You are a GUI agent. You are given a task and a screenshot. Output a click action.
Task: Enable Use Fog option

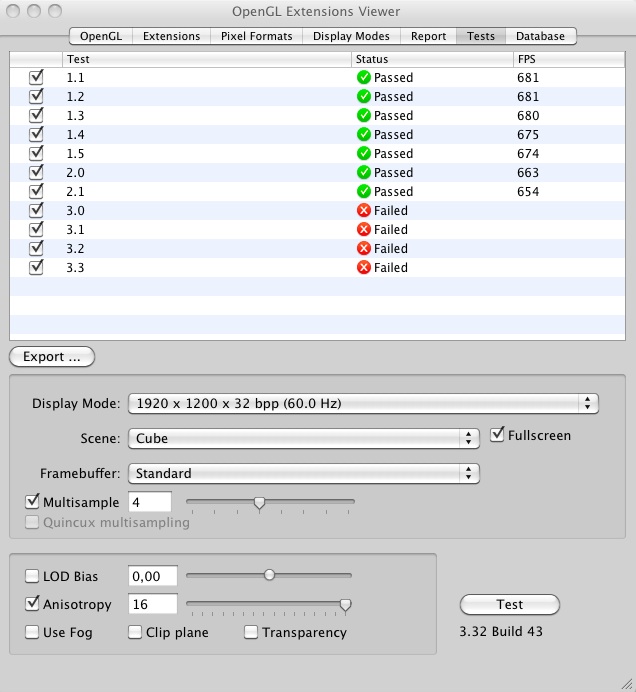[32, 632]
